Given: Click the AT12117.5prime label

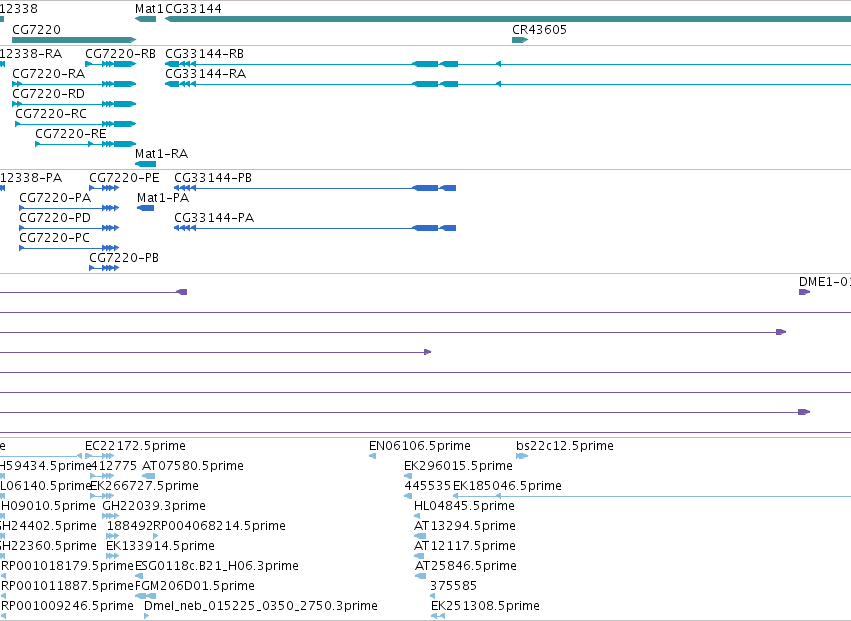Looking at the screenshot, I should 465,547.
